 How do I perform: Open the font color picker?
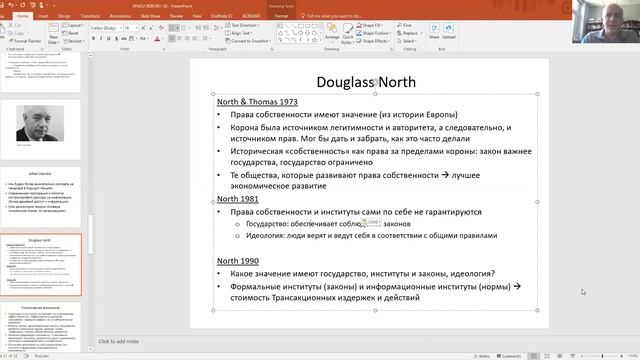point(158,38)
